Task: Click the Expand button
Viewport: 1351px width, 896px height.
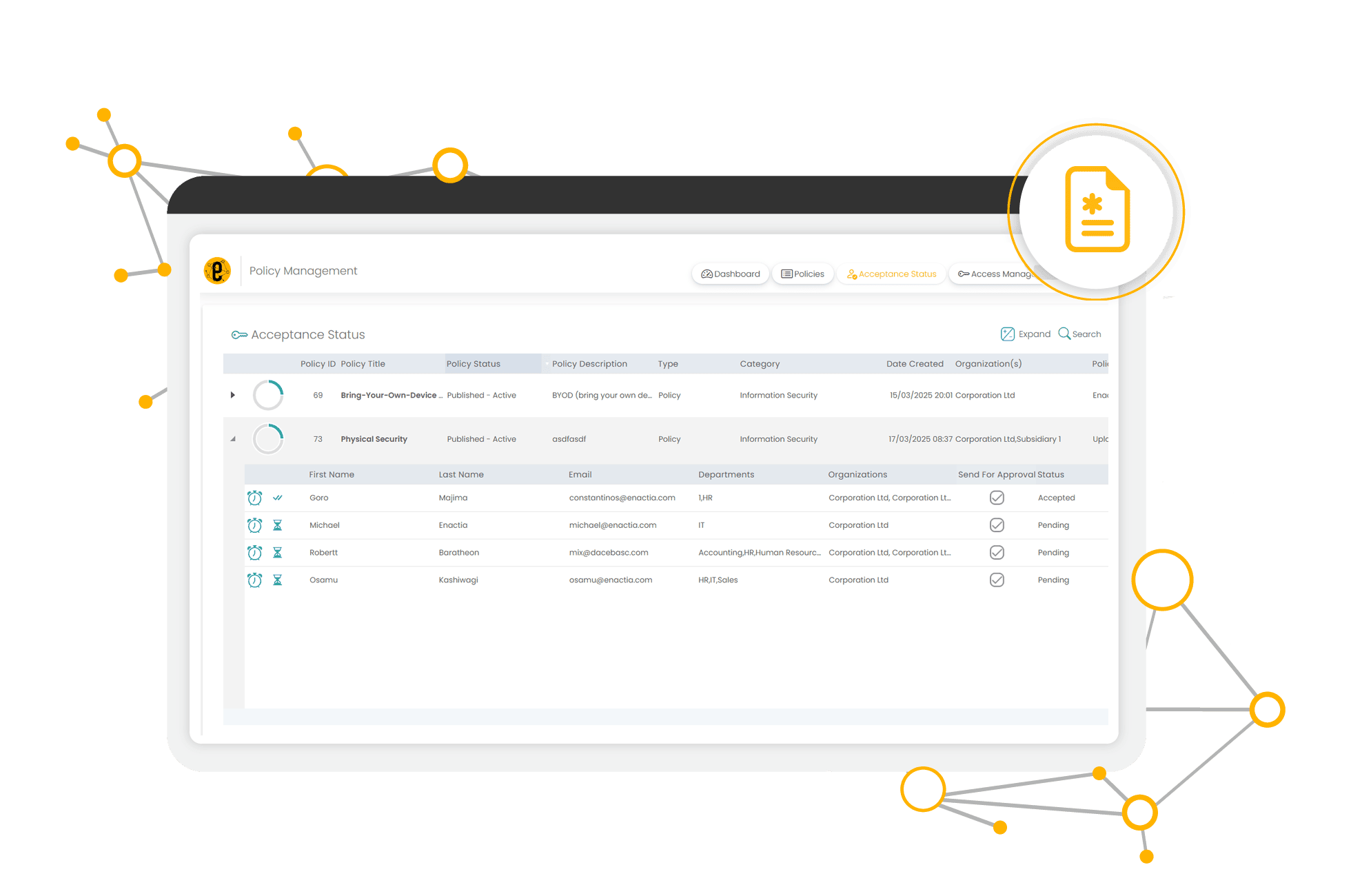Action: coord(1026,334)
